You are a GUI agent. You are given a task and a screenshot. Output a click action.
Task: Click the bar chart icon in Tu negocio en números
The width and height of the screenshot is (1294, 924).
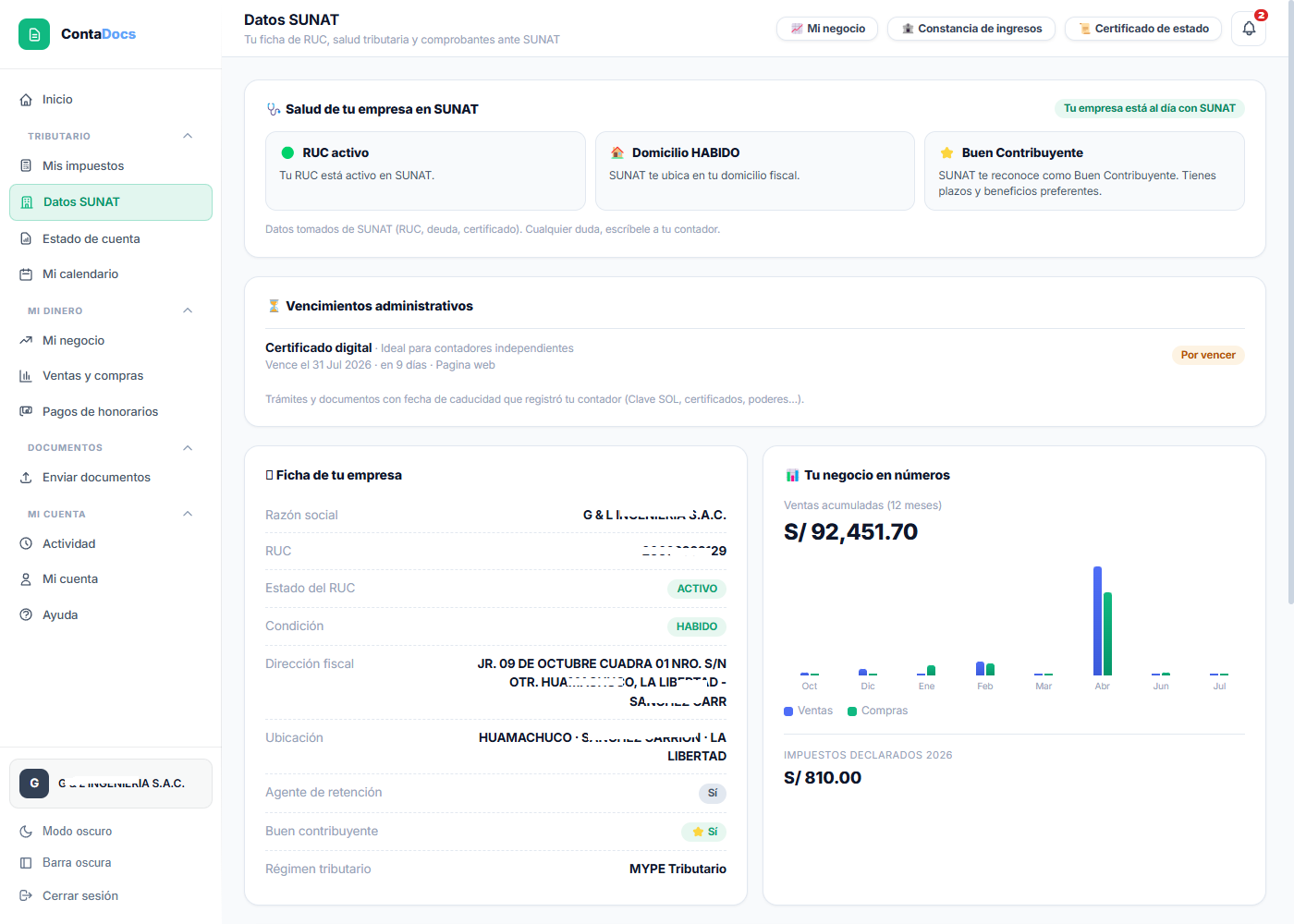pos(792,475)
